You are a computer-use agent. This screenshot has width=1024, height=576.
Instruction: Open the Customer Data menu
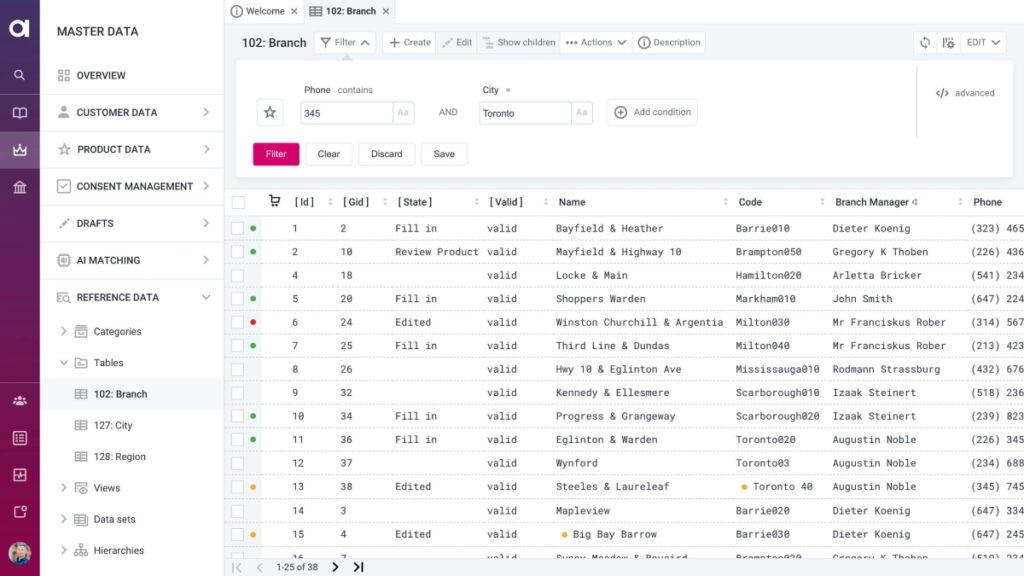(132, 113)
